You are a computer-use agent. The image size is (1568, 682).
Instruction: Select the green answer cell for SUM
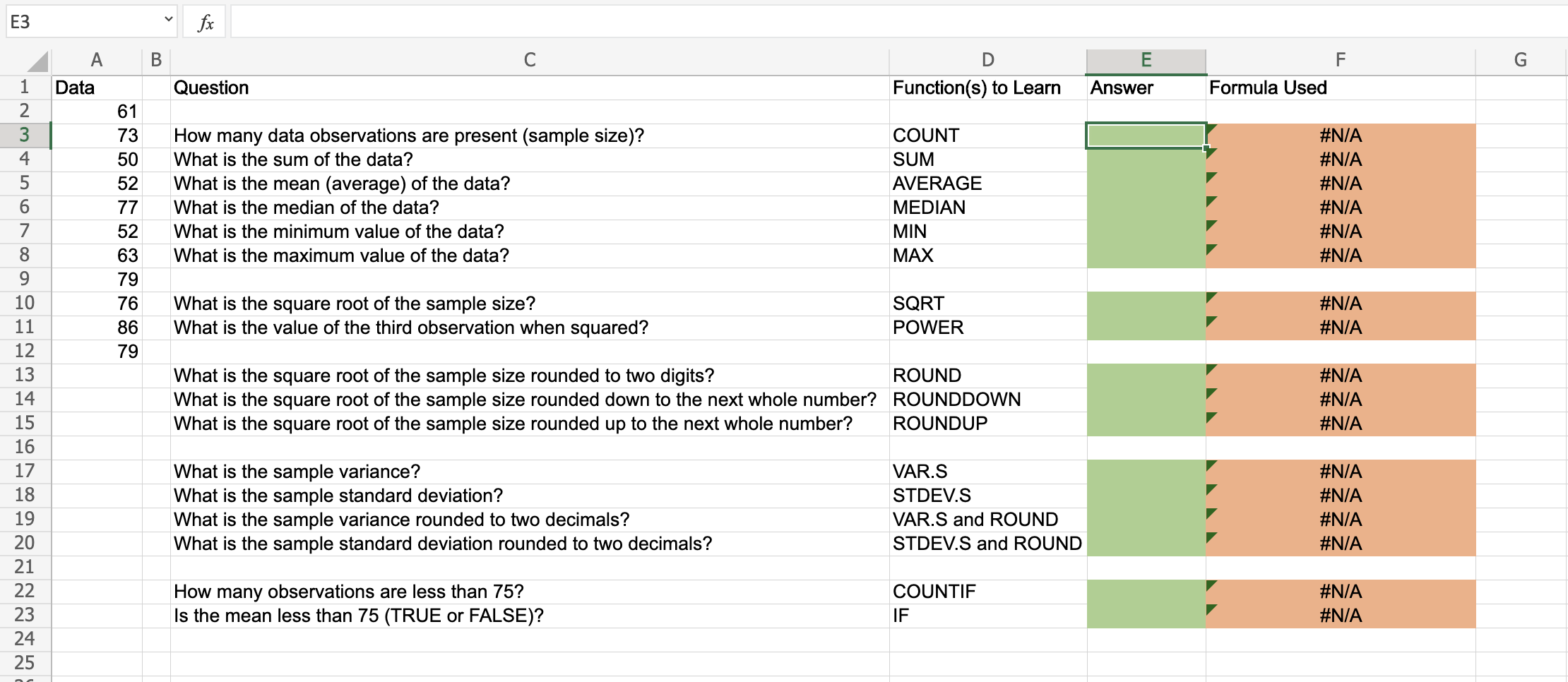click(1146, 160)
